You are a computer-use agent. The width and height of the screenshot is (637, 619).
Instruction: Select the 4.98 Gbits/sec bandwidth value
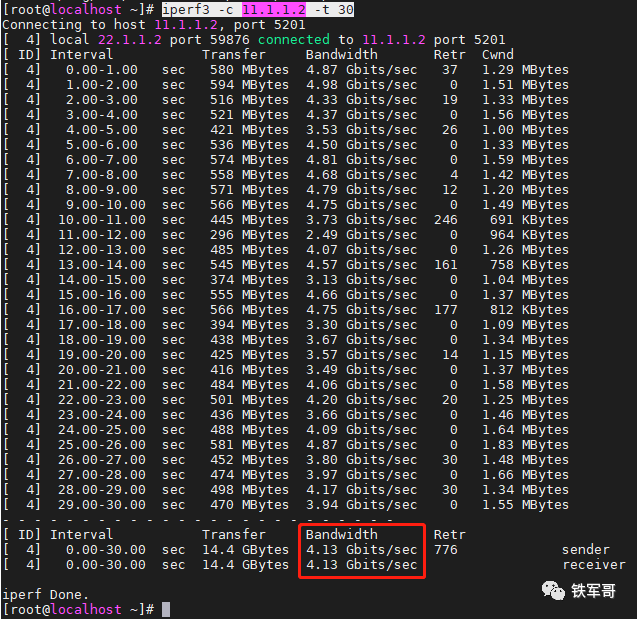pyautogui.click(x=362, y=85)
